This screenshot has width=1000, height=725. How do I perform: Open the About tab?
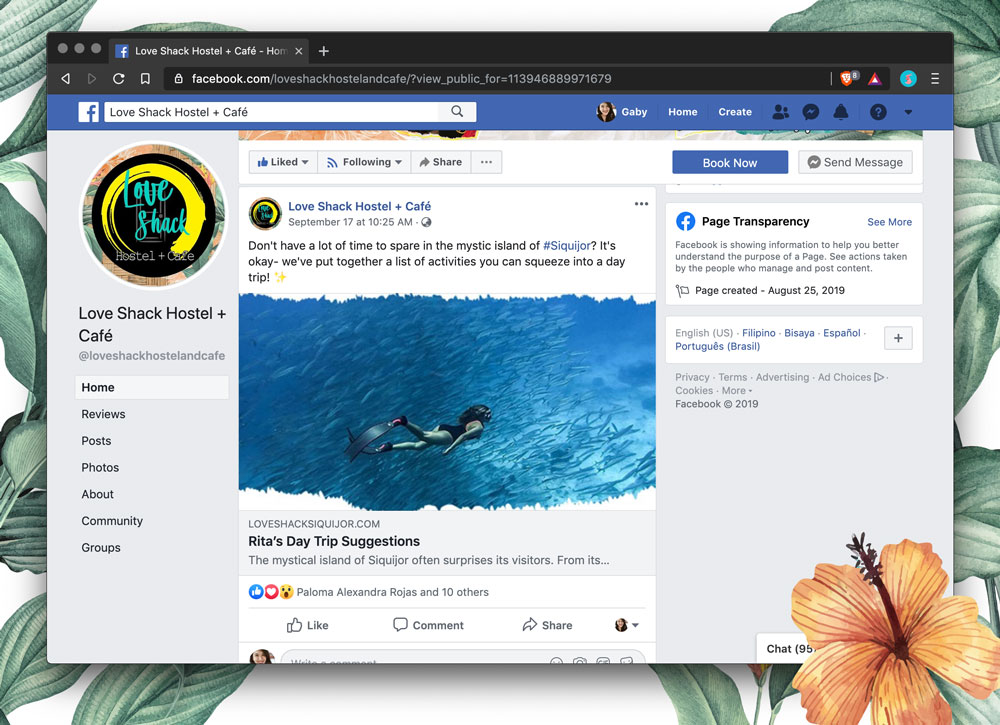coord(98,495)
